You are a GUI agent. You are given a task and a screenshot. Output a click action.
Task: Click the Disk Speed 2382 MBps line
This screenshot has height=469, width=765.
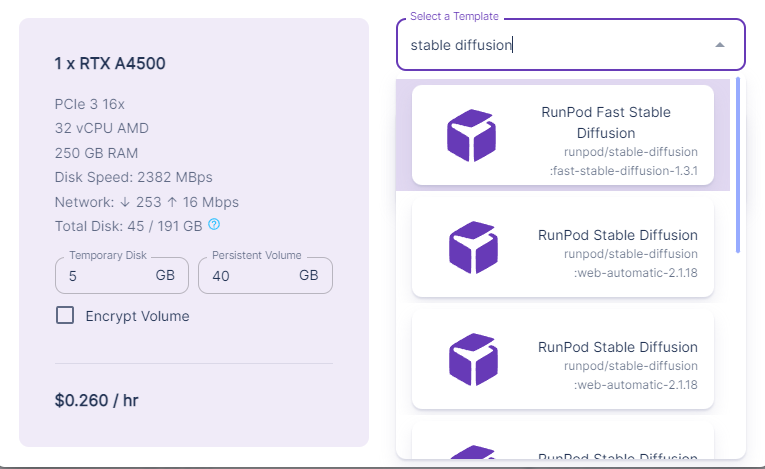click(x=133, y=178)
